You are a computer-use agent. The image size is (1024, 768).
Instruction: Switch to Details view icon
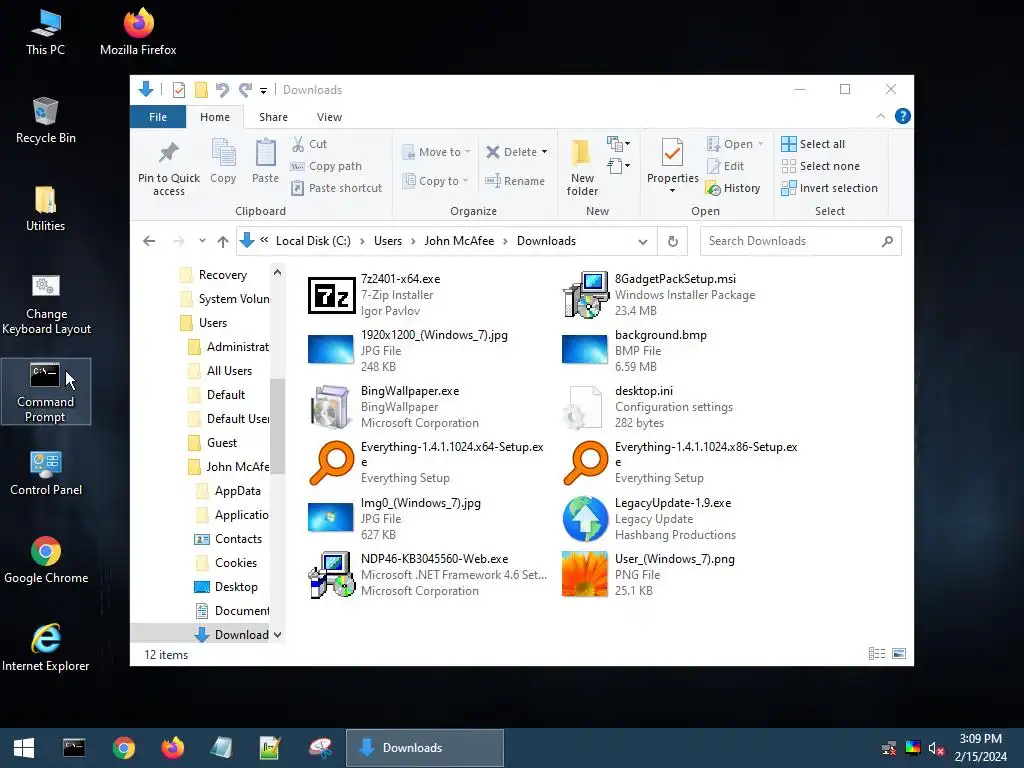coord(876,654)
